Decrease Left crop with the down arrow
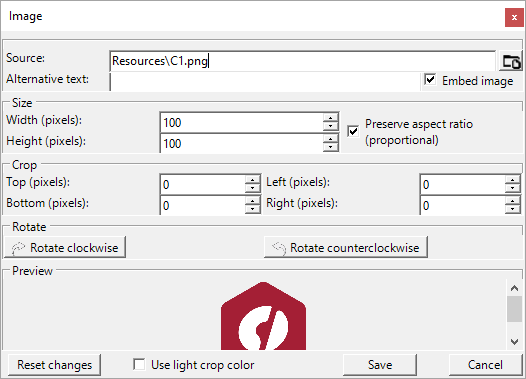The height and width of the screenshot is (379, 526). (x=512, y=188)
